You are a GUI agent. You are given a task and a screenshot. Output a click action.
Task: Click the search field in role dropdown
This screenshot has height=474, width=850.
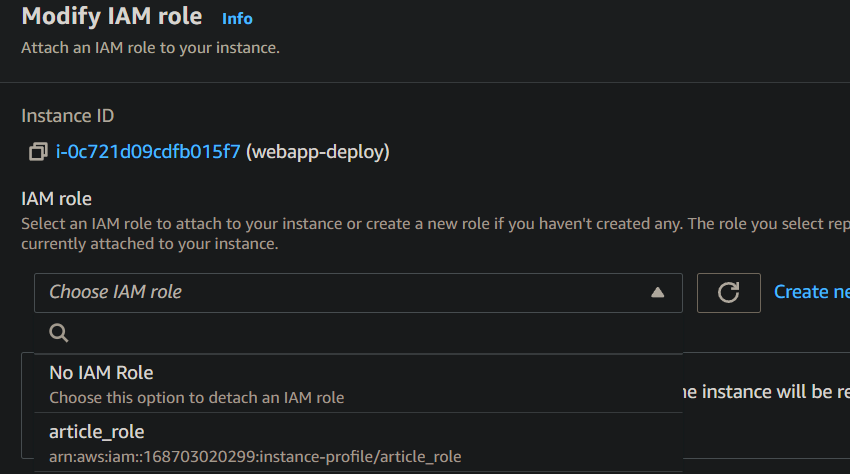point(358,332)
